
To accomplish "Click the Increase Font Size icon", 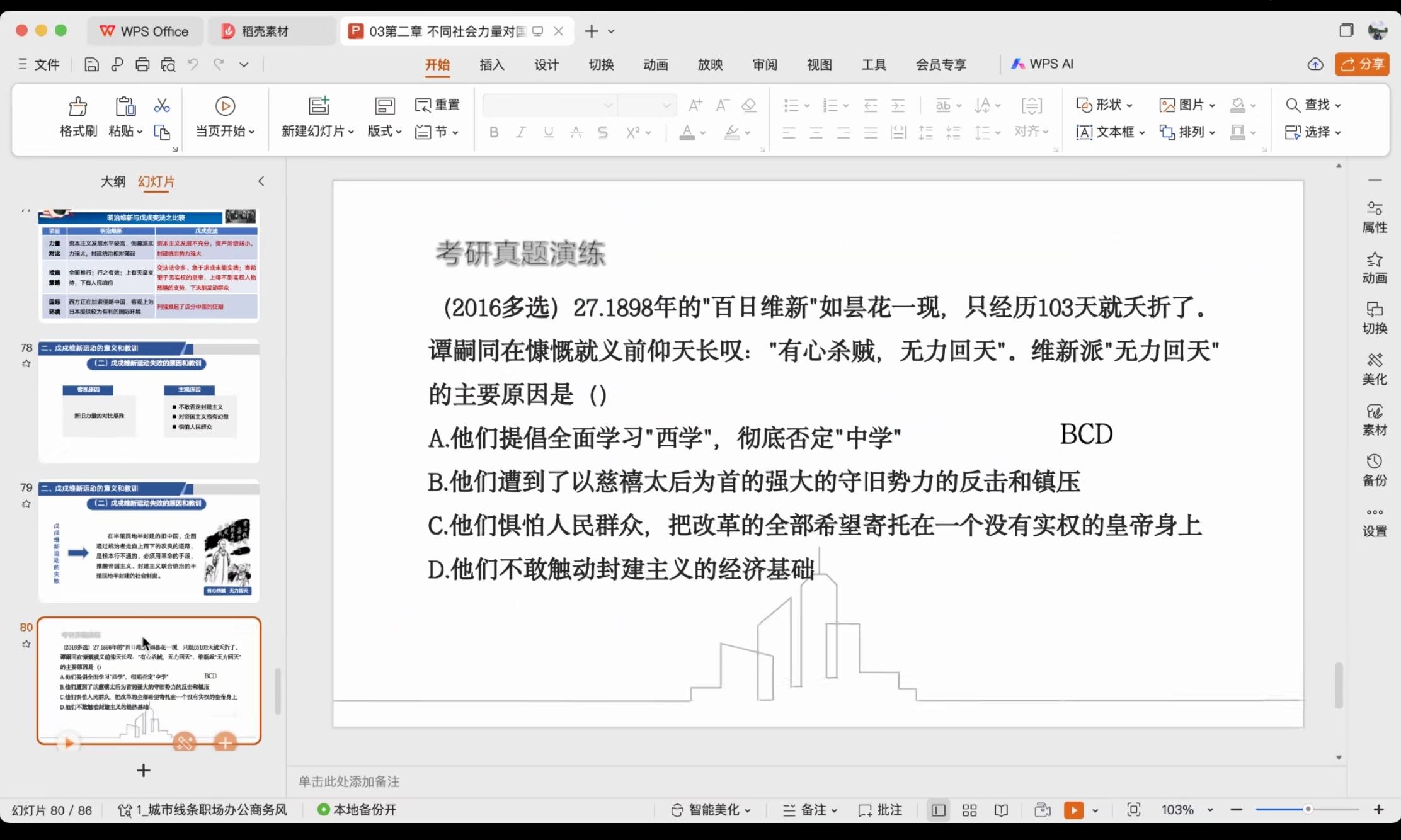I will point(695,105).
